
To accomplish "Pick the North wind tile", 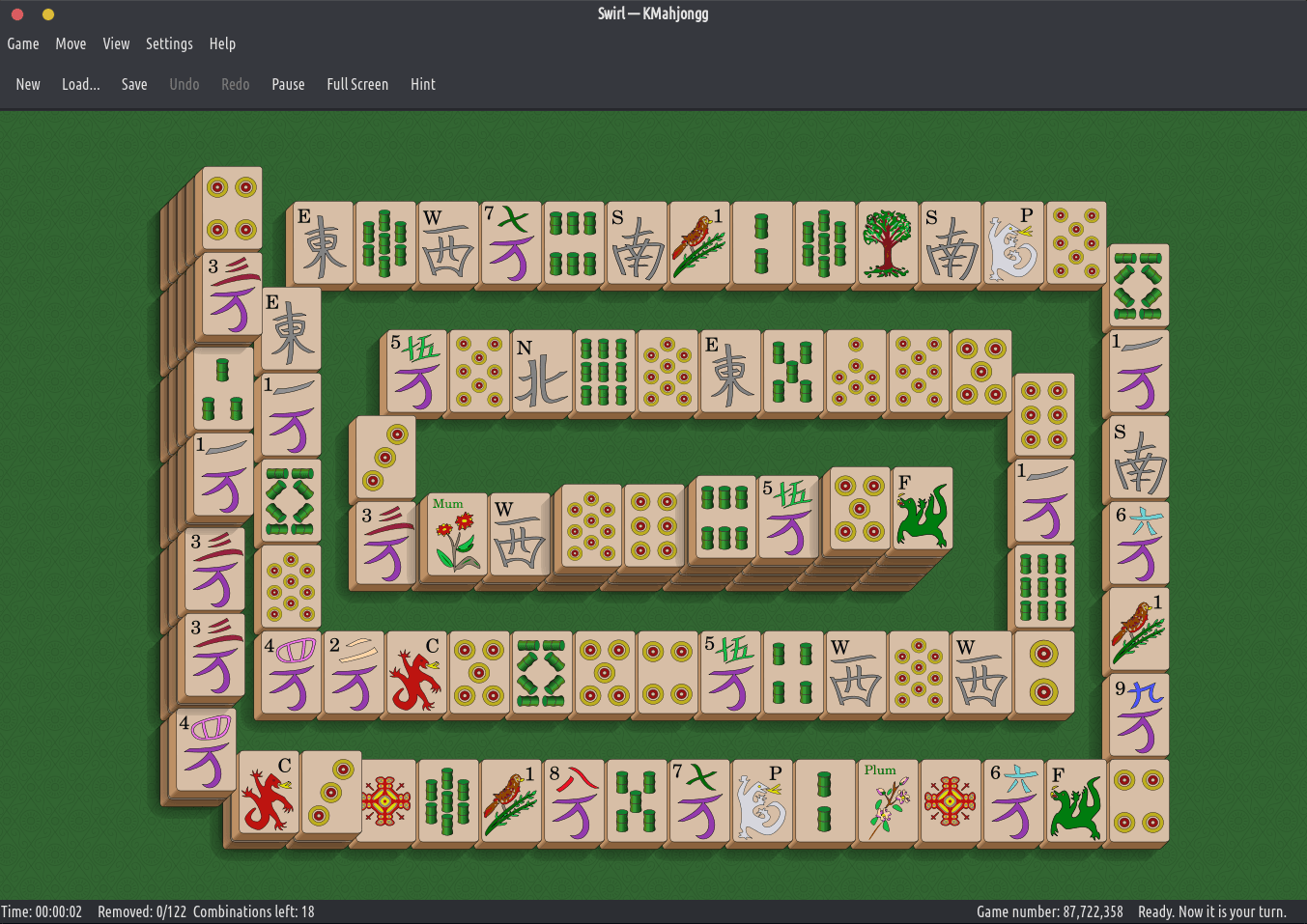I will tap(541, 374).
